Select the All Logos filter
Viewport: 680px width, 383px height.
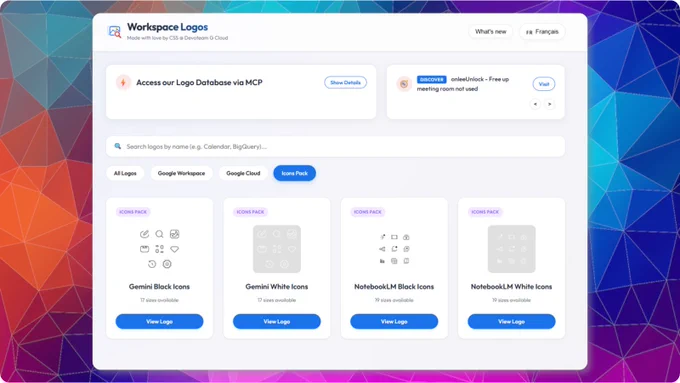click(125, 173)
